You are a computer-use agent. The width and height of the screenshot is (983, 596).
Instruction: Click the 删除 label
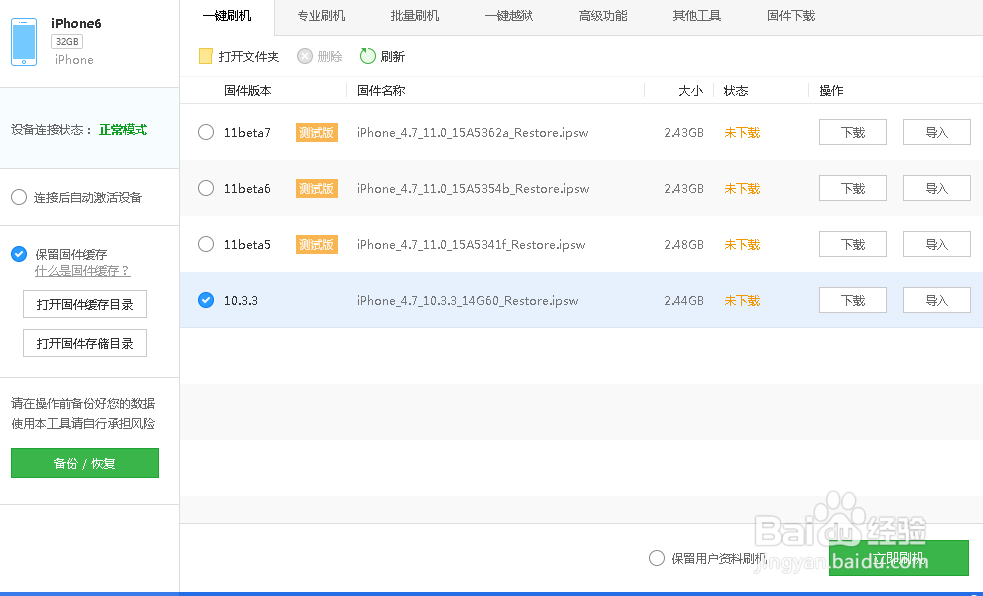point(330,56)
